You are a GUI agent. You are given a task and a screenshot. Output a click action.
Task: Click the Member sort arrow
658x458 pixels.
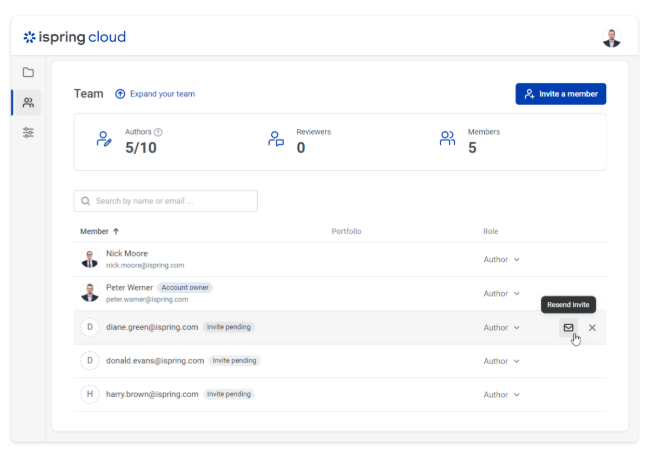pos(116,231)
